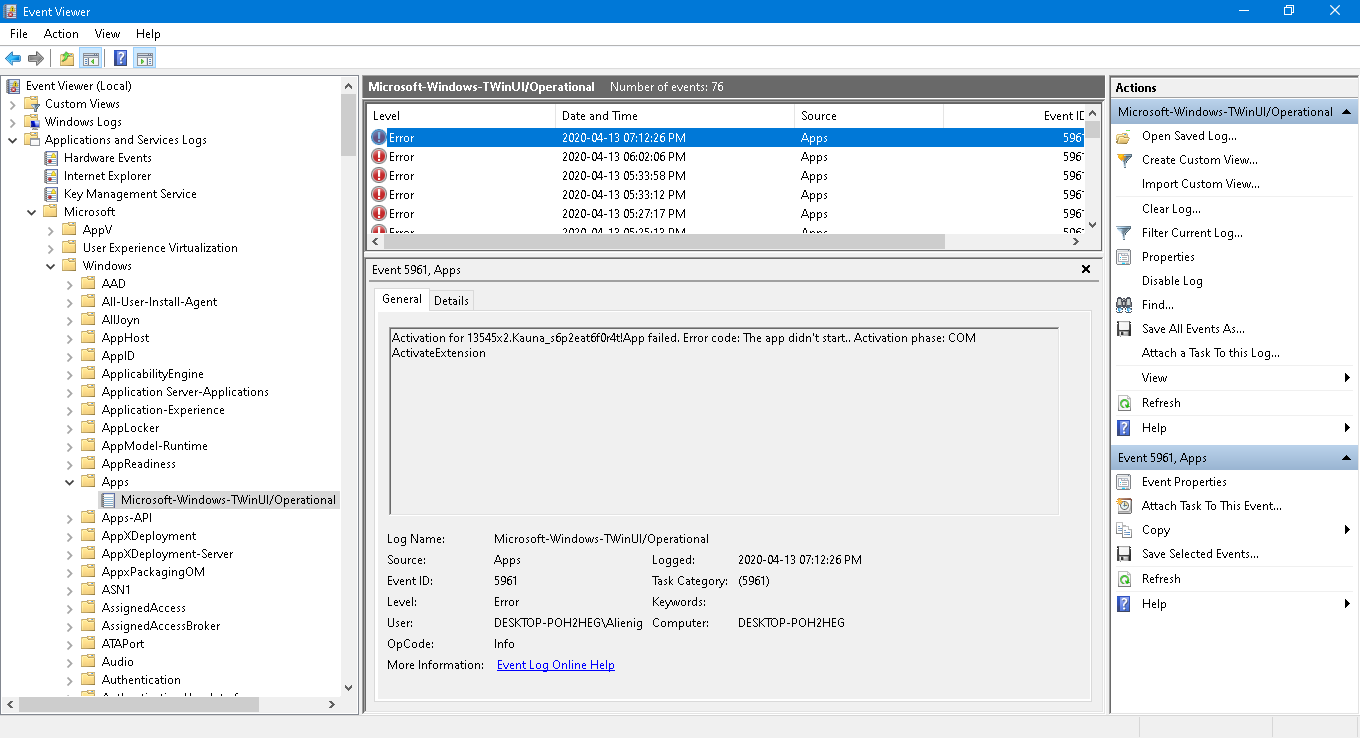Screen dimensions: 1360x738
Task: Select the AppXDeployment-Server folder
Action: (167, 554)
